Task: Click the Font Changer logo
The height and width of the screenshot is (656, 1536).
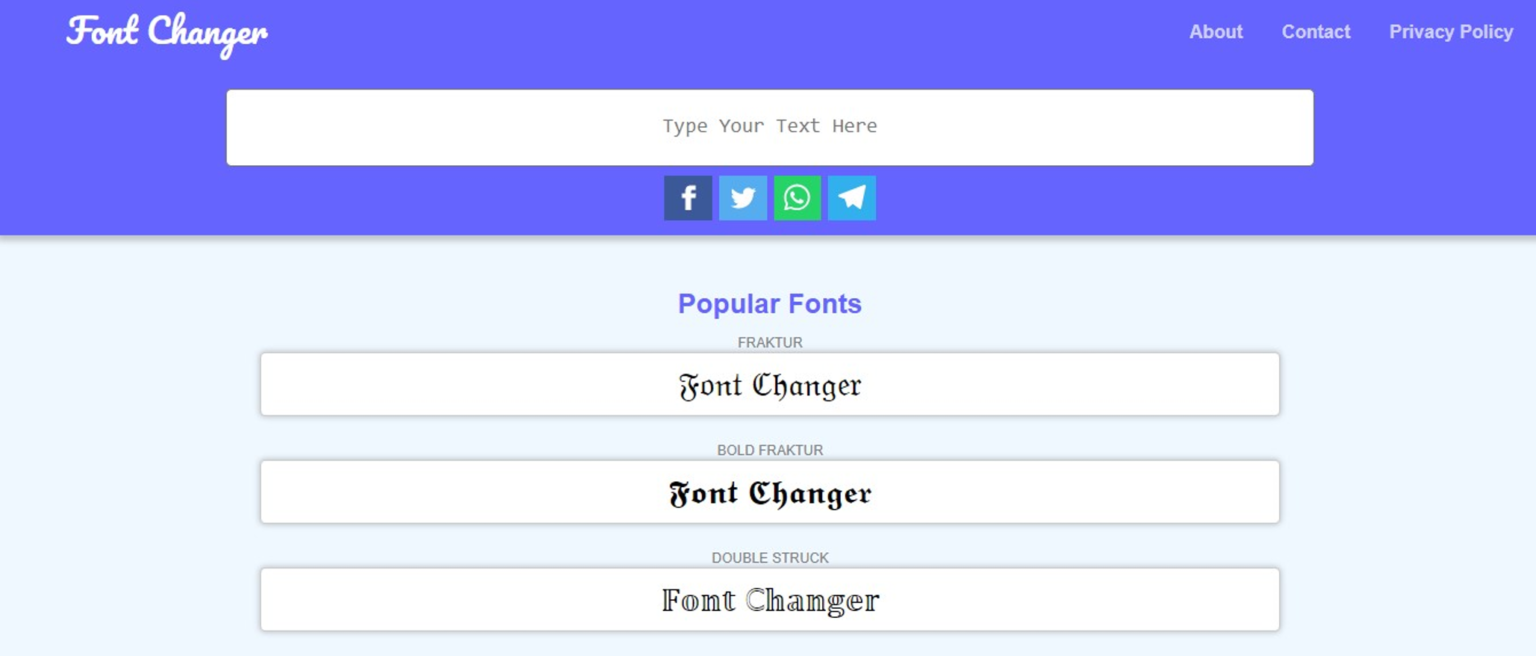Action: point(166,34)
